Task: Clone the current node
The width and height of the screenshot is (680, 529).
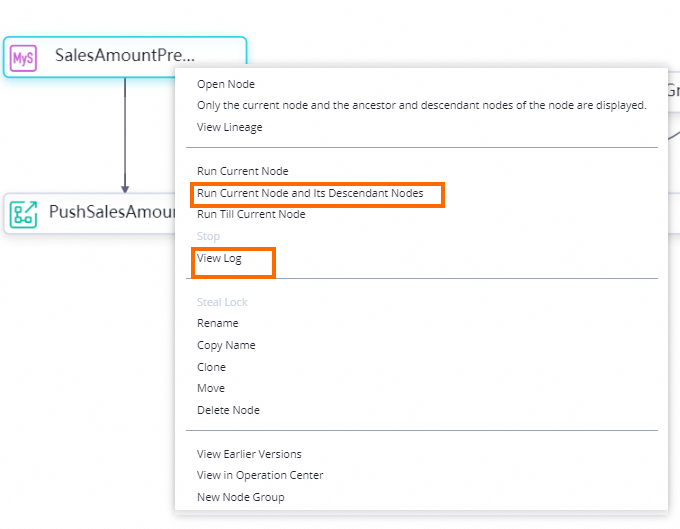Action: 211,367
